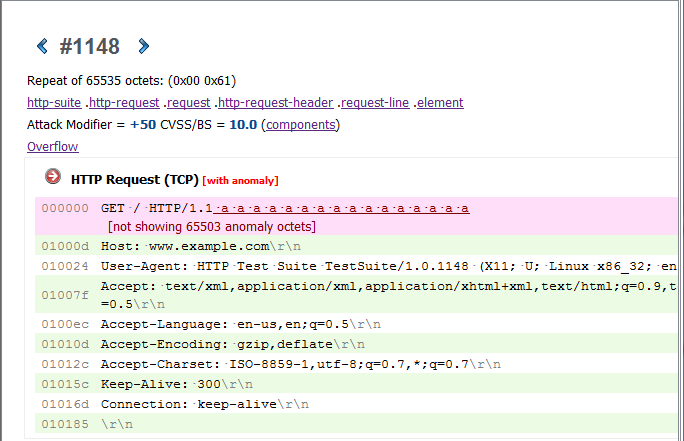Open the element link

(440, 103)
